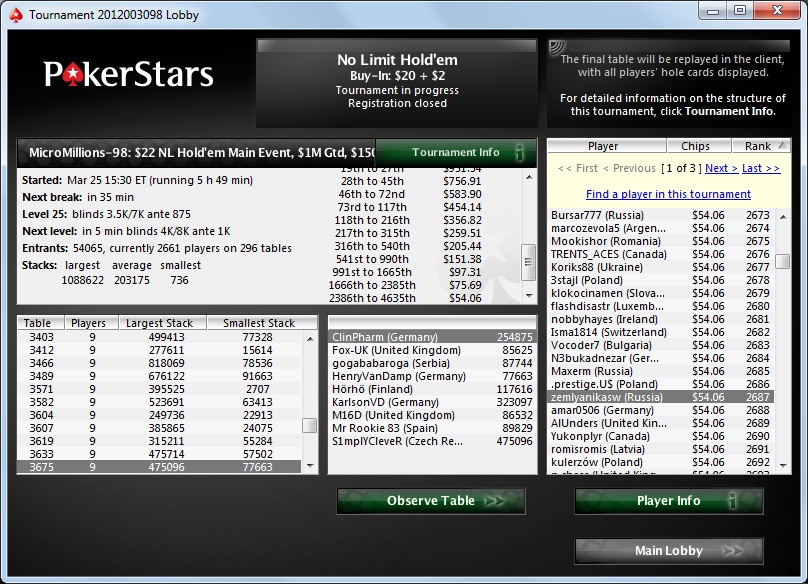Select Koriks88 (Ukraine) in the ranking list
808x584 pixels.
pyautogui.click(x=662, y=267)
